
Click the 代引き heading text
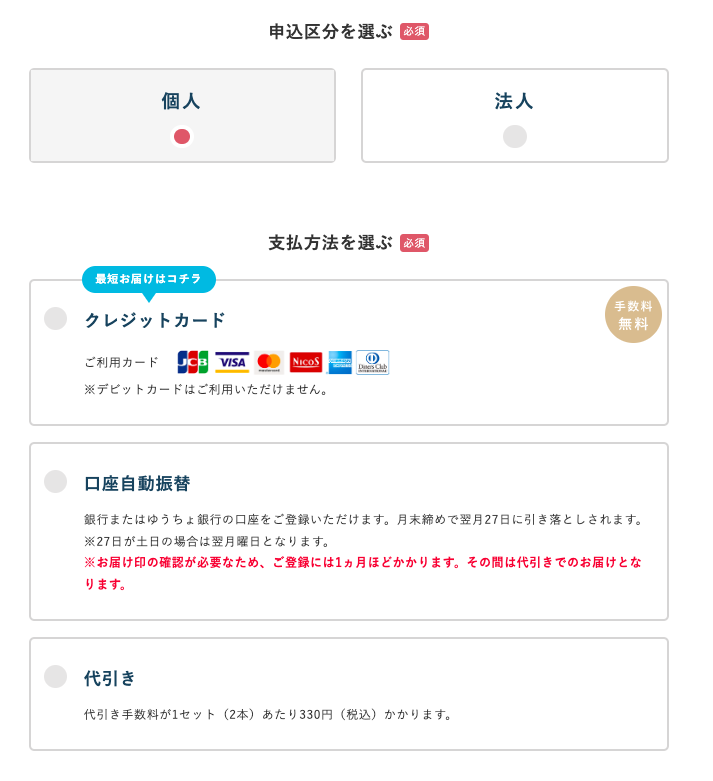(x=110, y=678)
